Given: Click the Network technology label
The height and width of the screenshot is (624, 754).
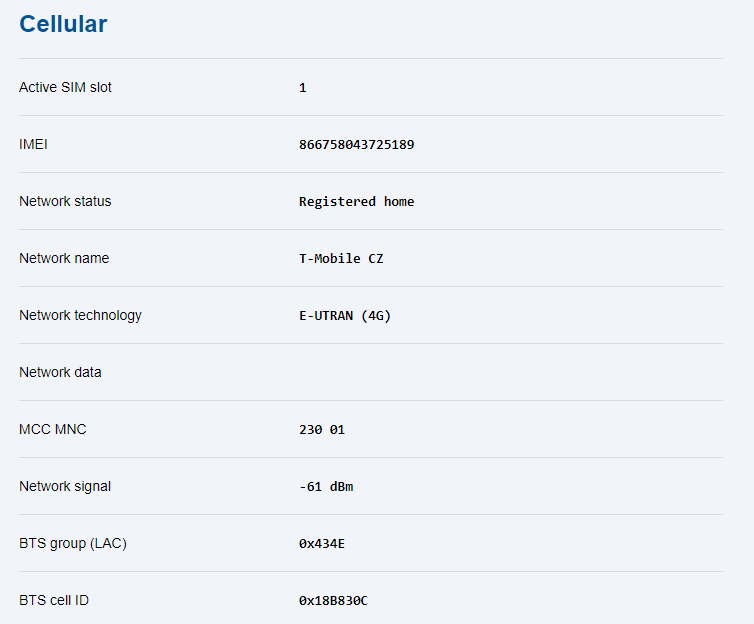Looking at the screenshot, I should [x=80, y=315].
